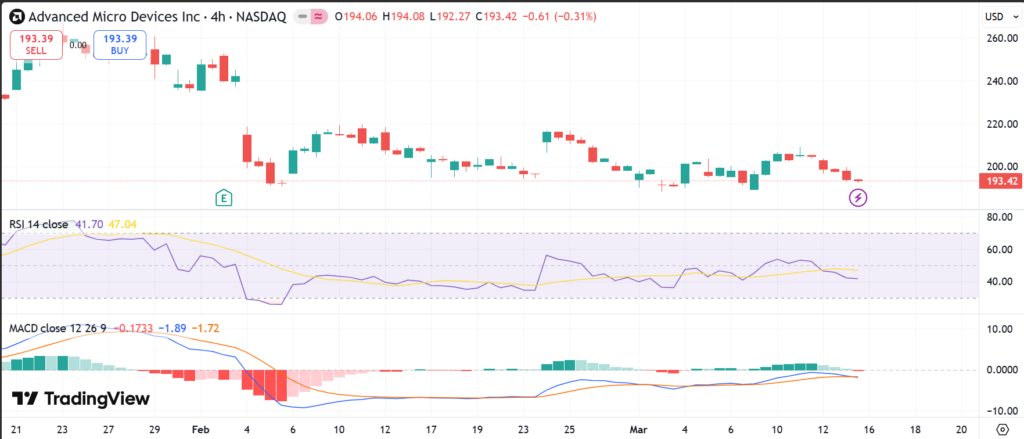Click the 0.00 spread value between Sell and Buy
Screen dimensions: 1024x439
pos(77,45)
